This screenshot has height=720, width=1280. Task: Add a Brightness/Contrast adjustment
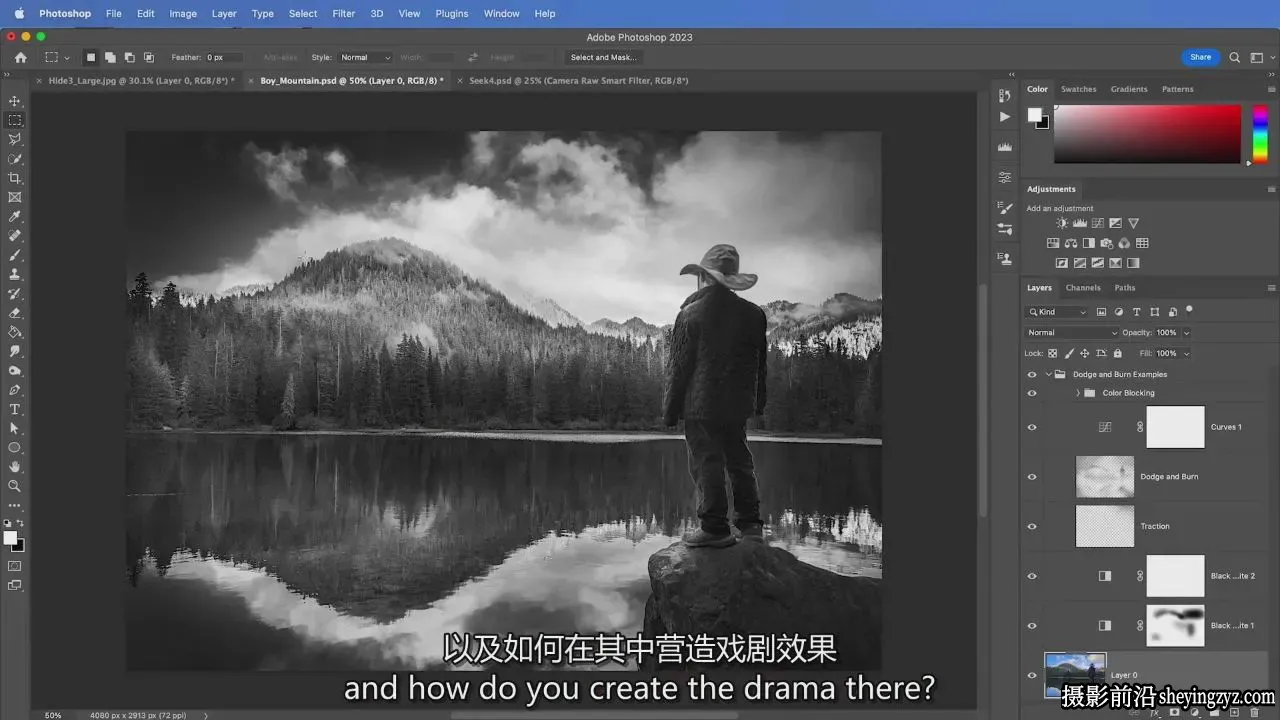(x=1062, y=223)
